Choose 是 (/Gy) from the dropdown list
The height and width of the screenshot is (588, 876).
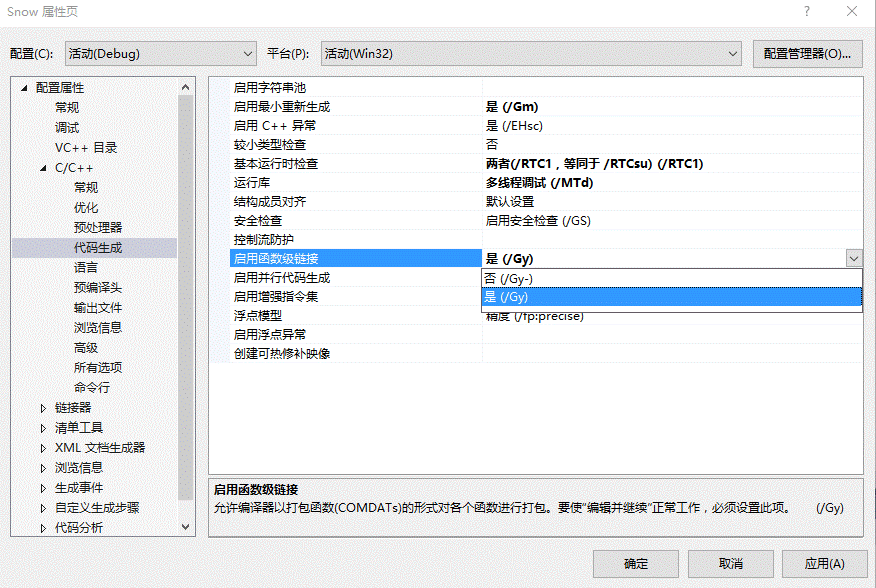pos(672,297)
